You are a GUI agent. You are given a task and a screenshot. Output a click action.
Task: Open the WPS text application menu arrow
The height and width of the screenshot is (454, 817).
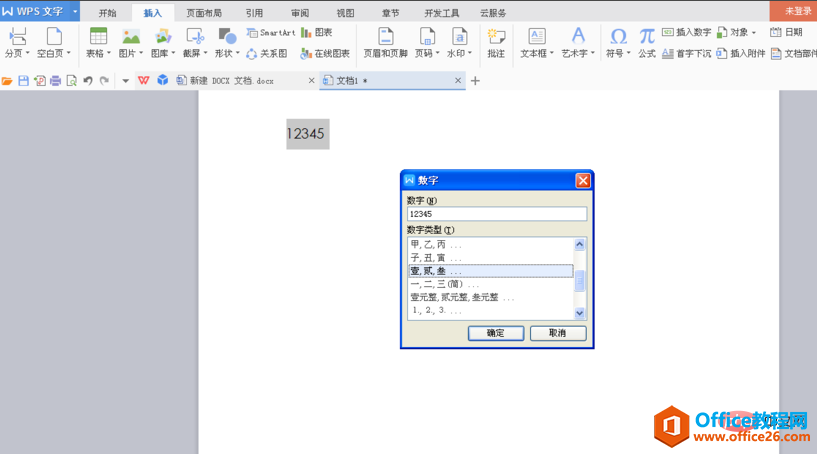click(x=75, y=11)
